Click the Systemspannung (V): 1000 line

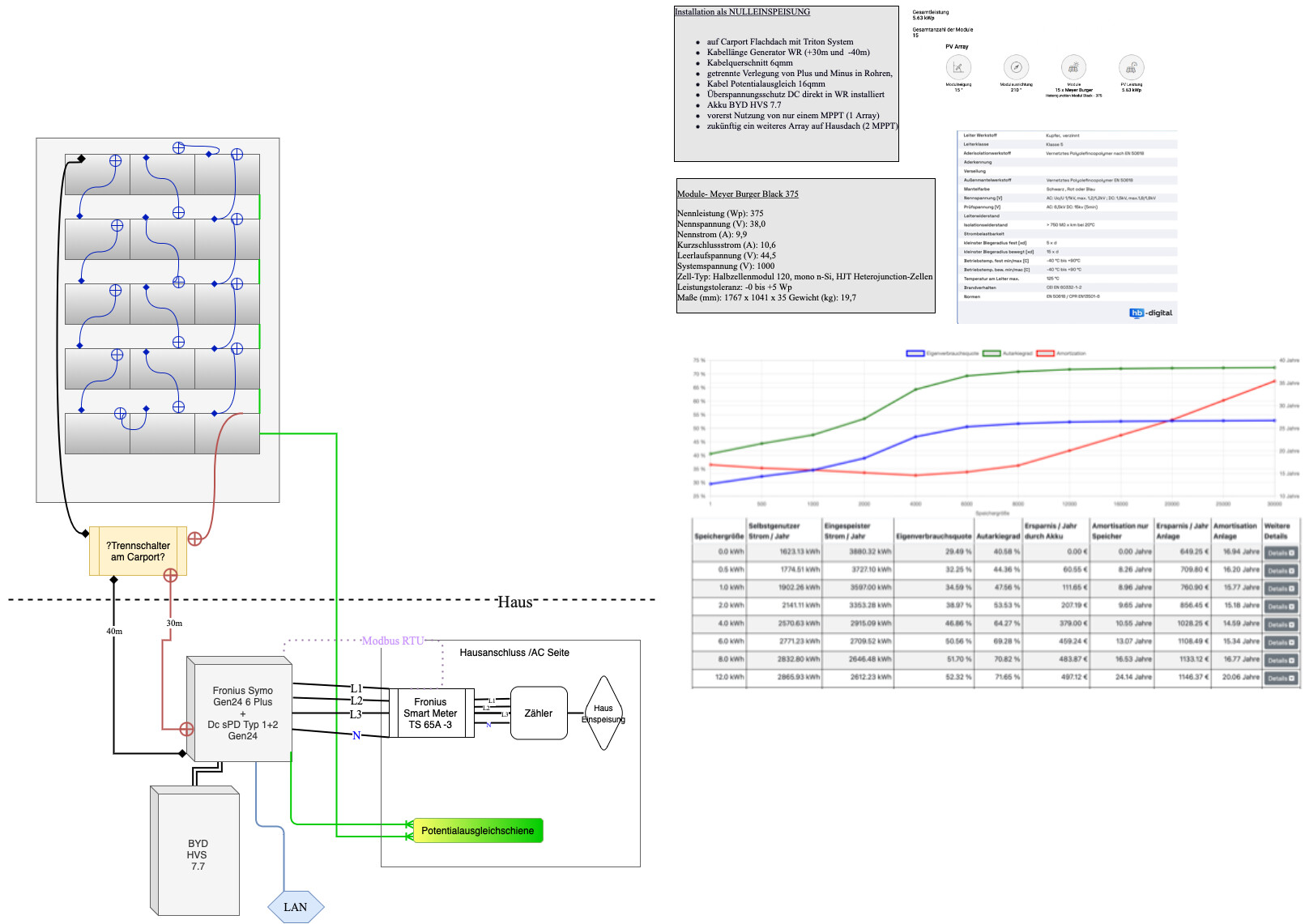726,266
